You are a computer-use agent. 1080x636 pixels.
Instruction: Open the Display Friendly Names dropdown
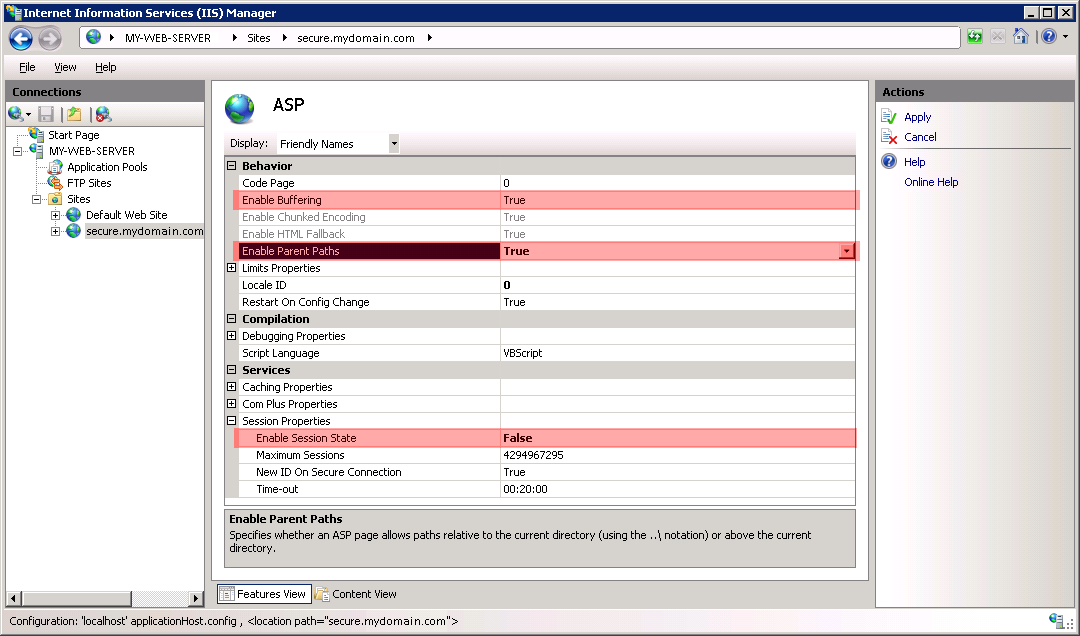click(x=393, y=144)
